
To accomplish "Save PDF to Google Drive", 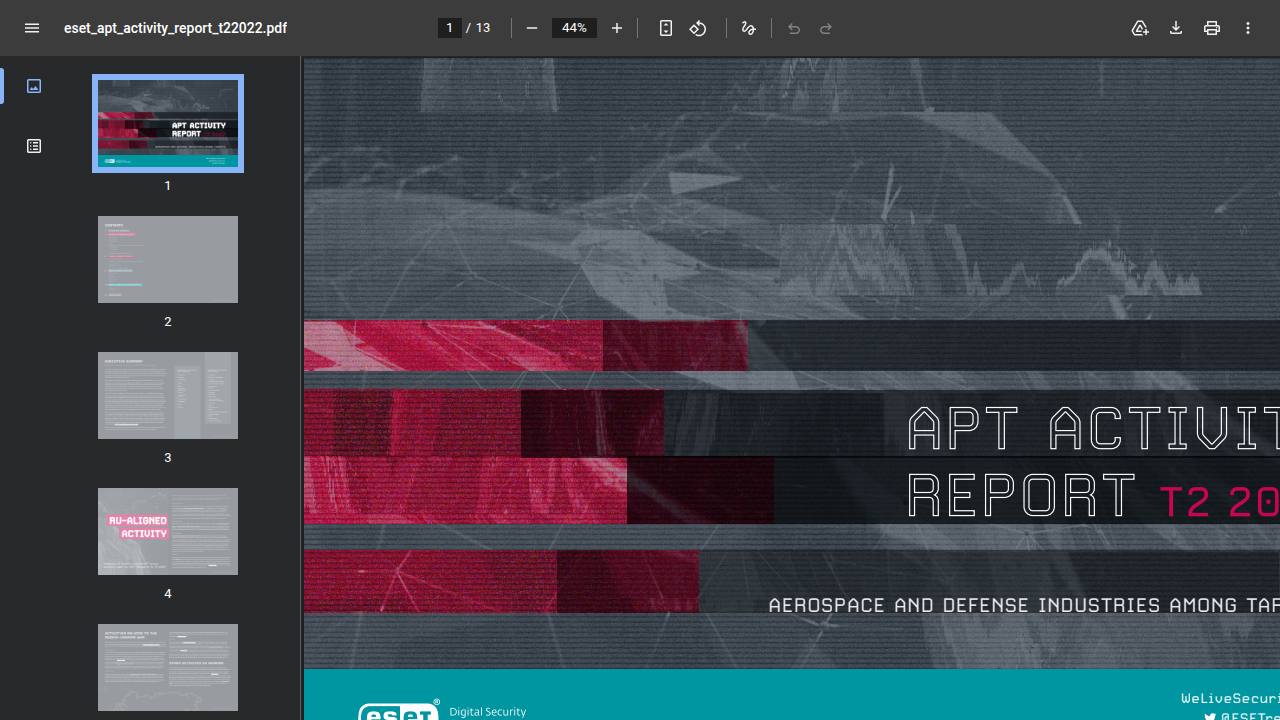I will click(1140, 28).
